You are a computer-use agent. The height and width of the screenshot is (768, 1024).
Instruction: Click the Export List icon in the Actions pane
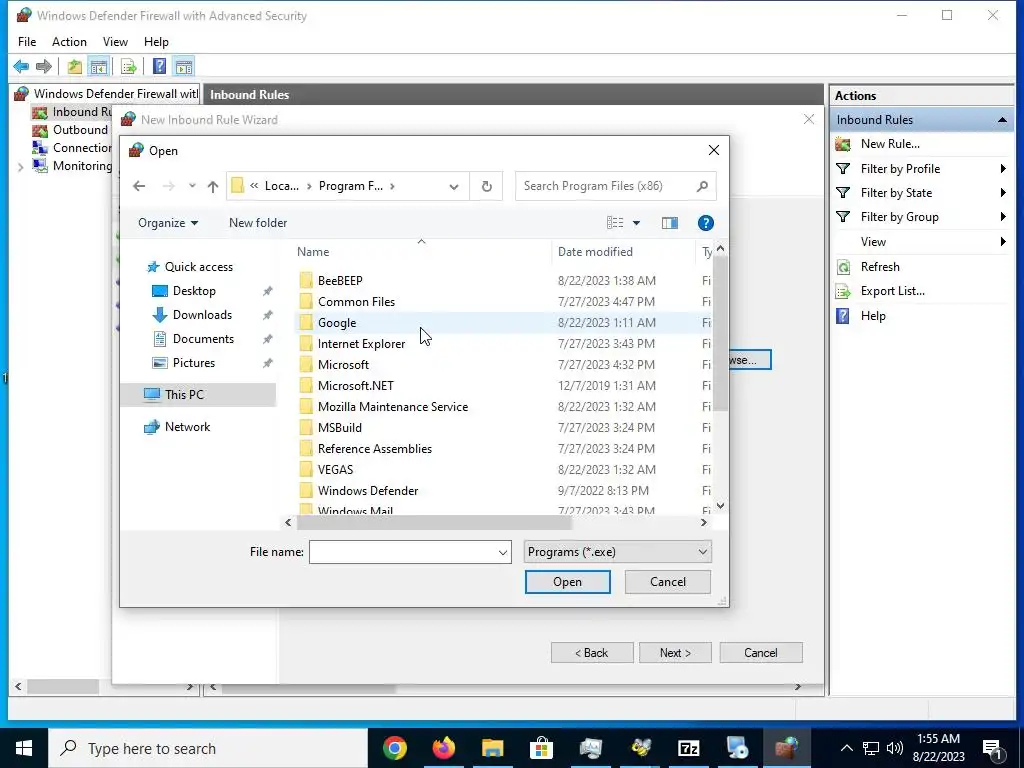click(843, 291)
